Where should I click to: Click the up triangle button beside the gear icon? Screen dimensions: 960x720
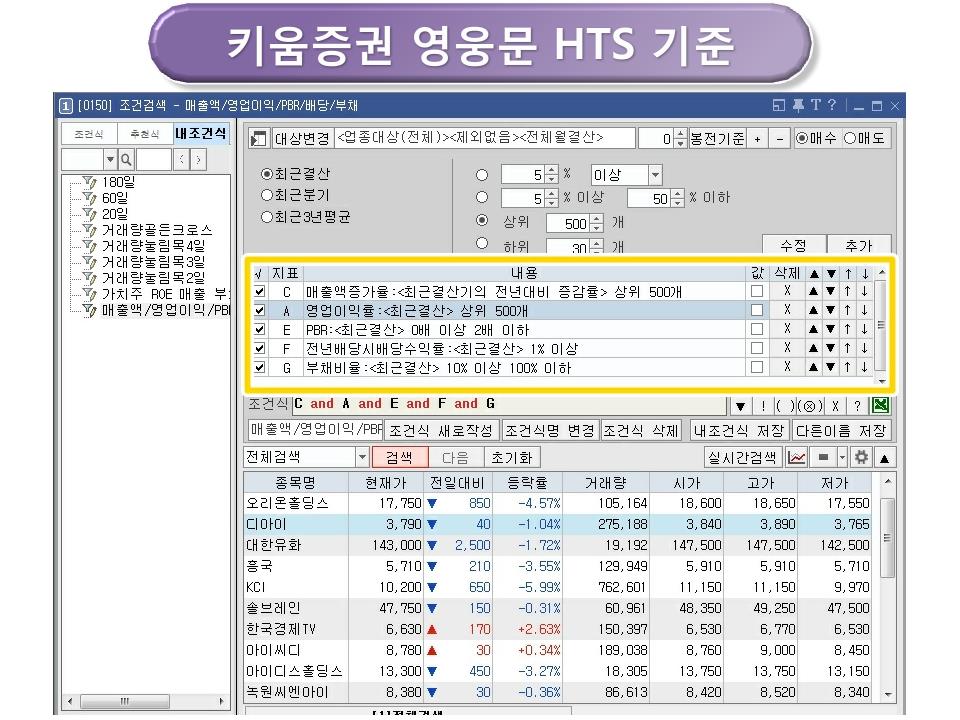[x=884, y=458]
